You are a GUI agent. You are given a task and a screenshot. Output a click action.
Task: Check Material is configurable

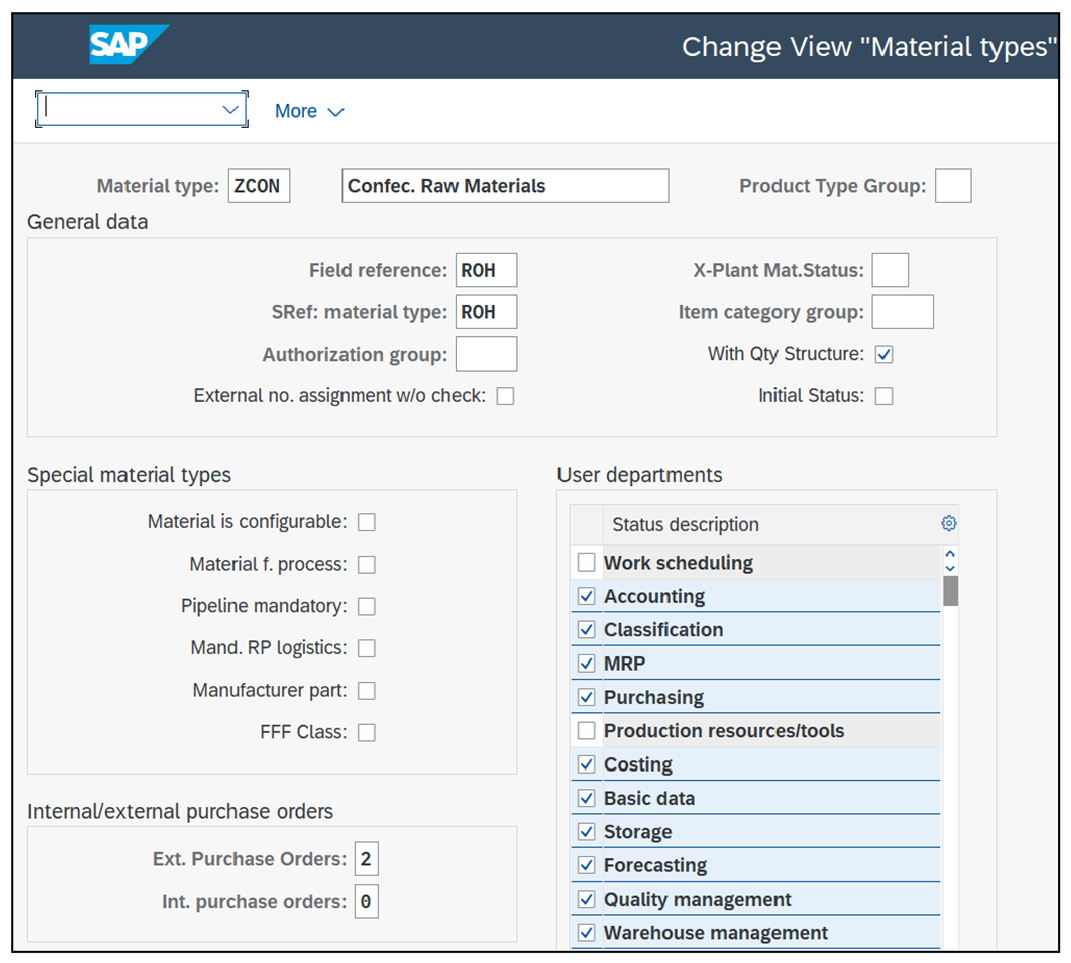tap(366, 521)
